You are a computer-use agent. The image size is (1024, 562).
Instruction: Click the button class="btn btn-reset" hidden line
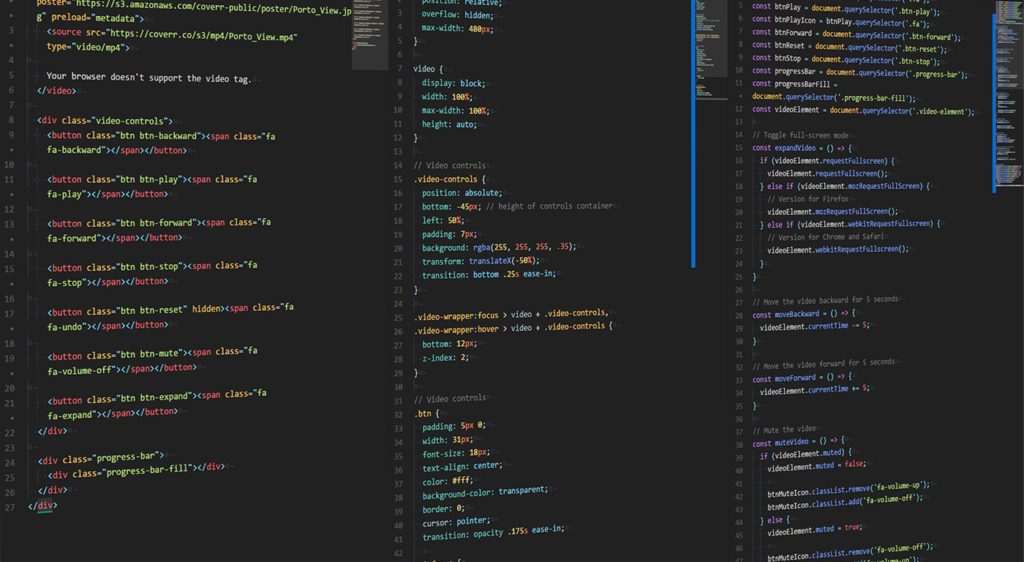click(x=170, y=309)
